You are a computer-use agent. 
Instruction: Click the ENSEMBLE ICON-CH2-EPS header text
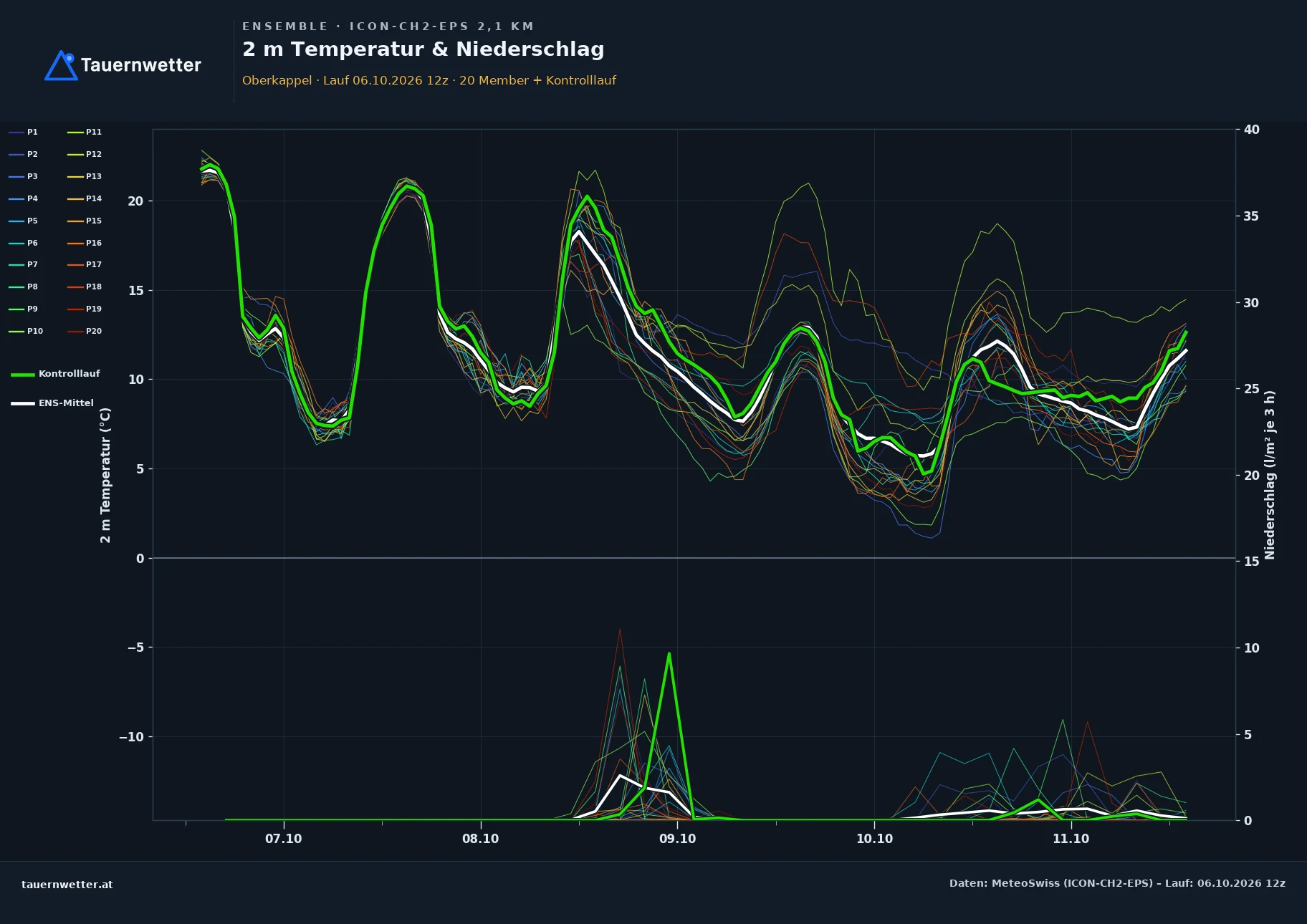click(x=388, y=27)
